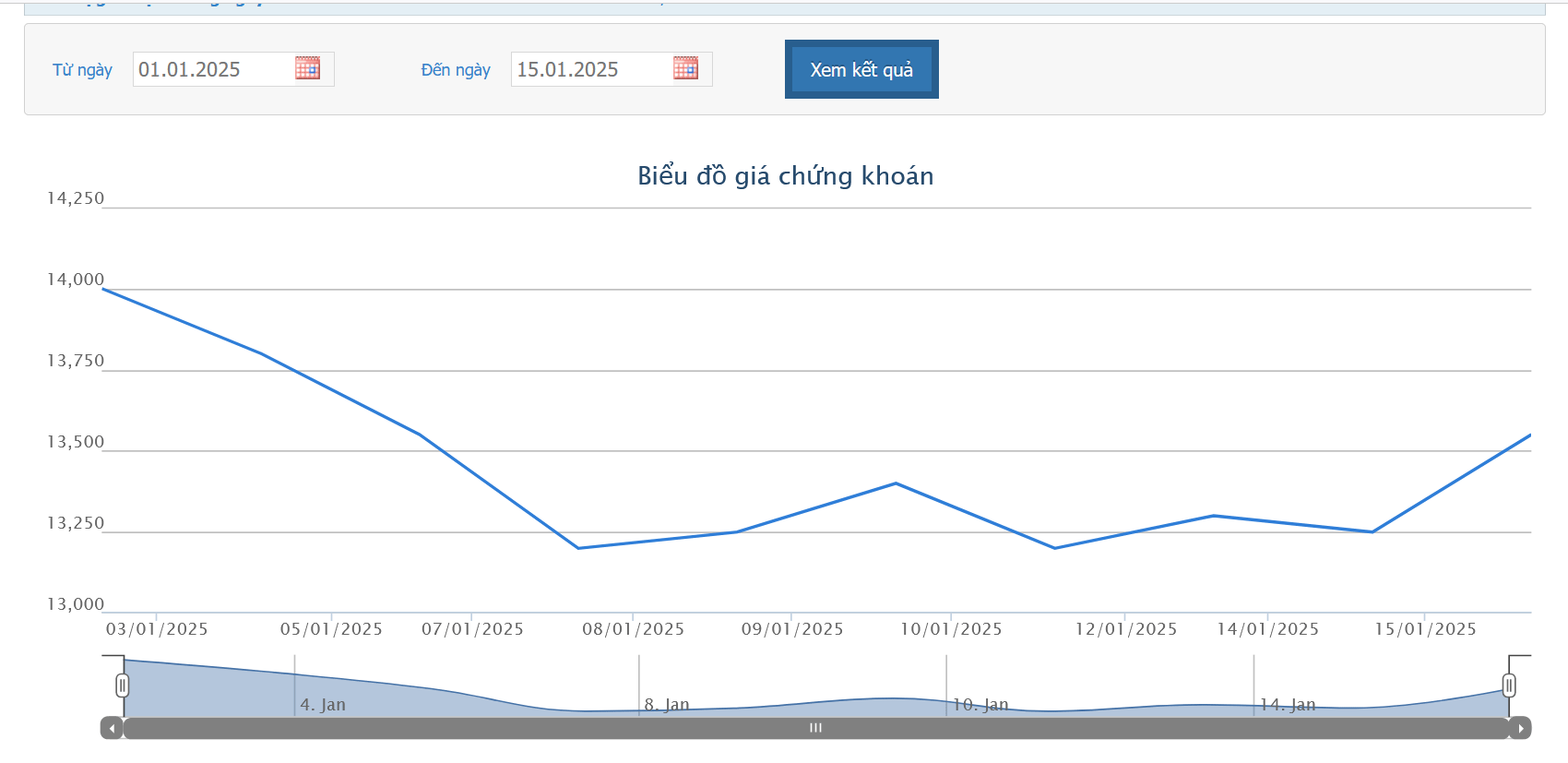The width and height of the screenshot is (1568, 763).
Task: Click the 13,500 y-axis label
Action: pos(76,442)
